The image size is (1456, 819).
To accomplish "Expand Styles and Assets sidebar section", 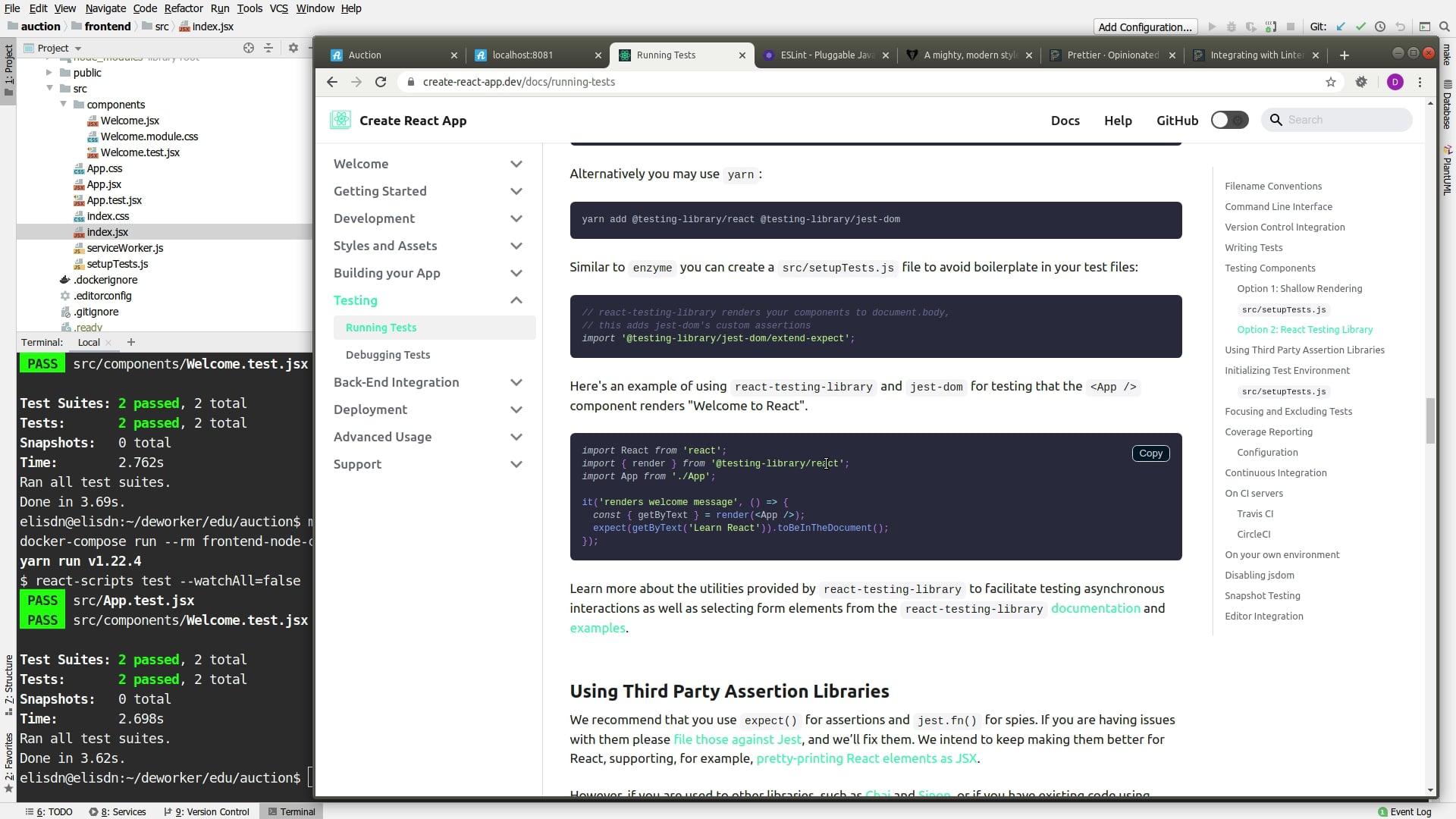I will (516, 246).
